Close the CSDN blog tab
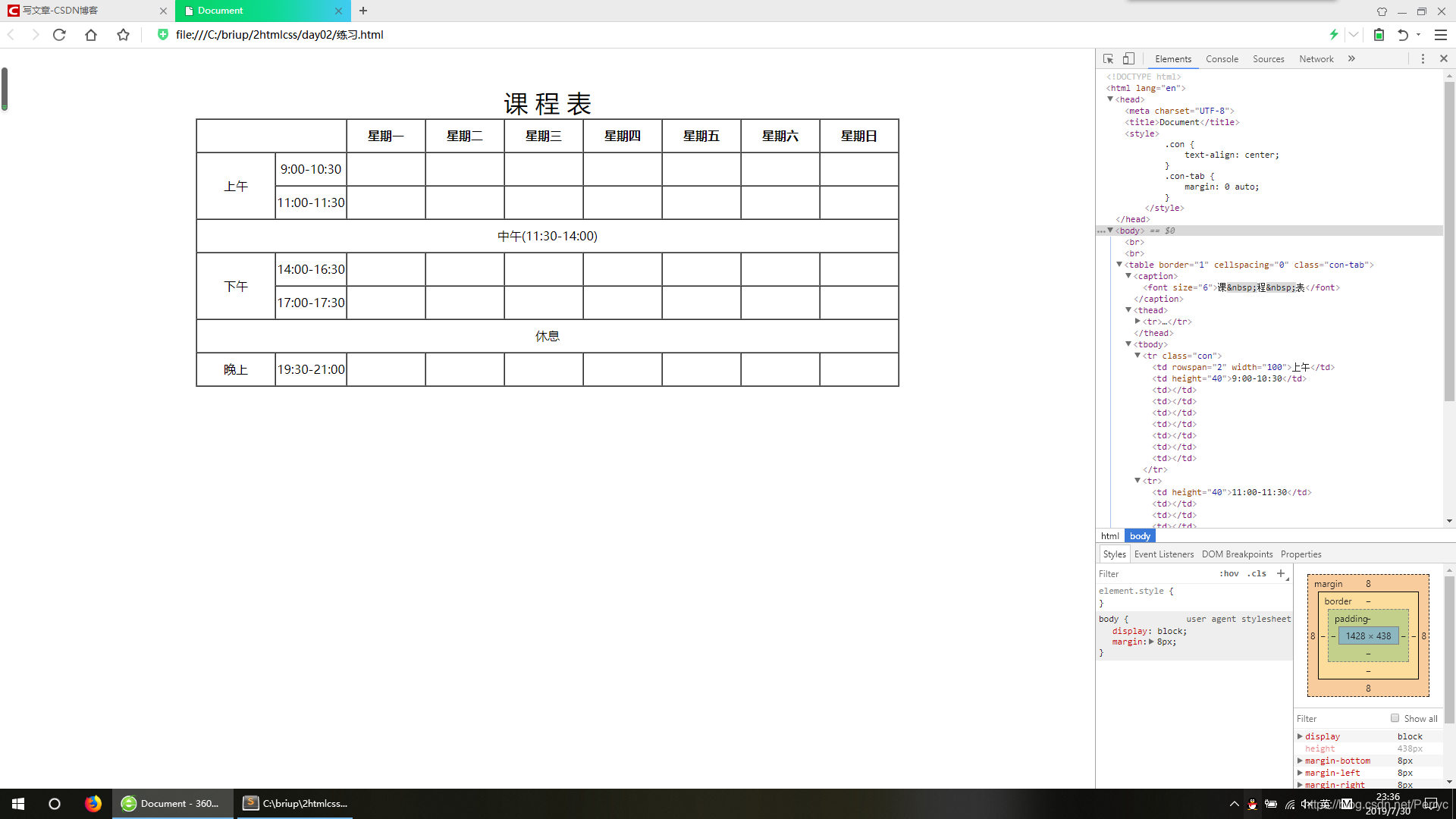 pyautogui.click(x=163, y=11)
